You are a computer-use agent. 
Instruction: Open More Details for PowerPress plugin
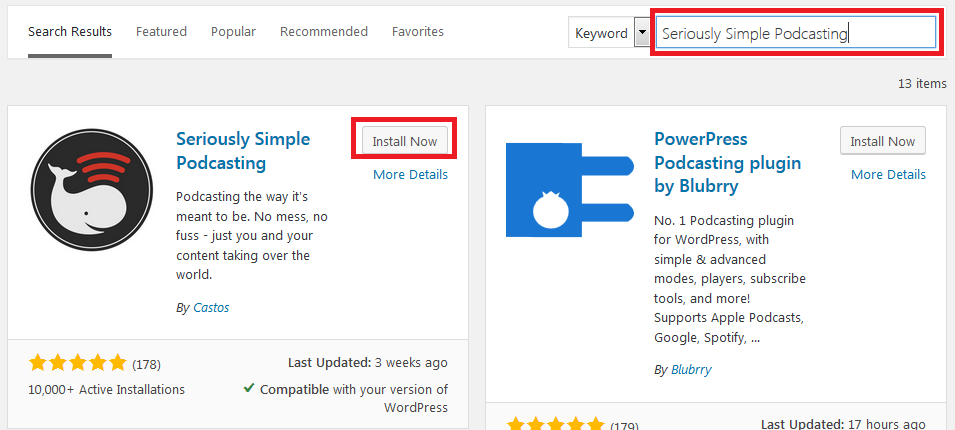pos(888,175)
